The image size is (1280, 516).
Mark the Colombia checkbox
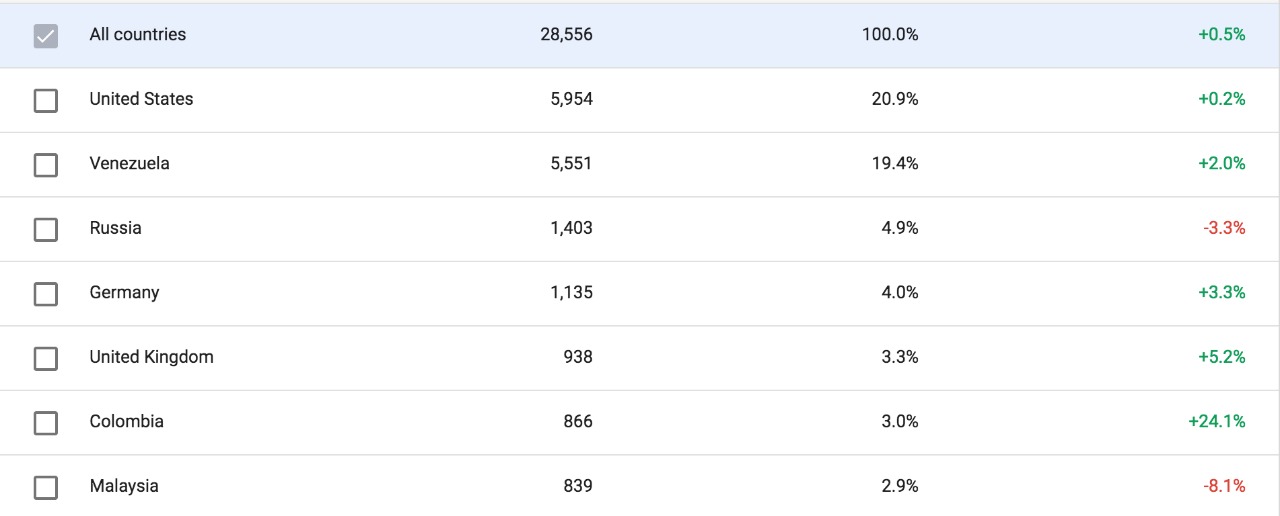(x=46, y=423)
